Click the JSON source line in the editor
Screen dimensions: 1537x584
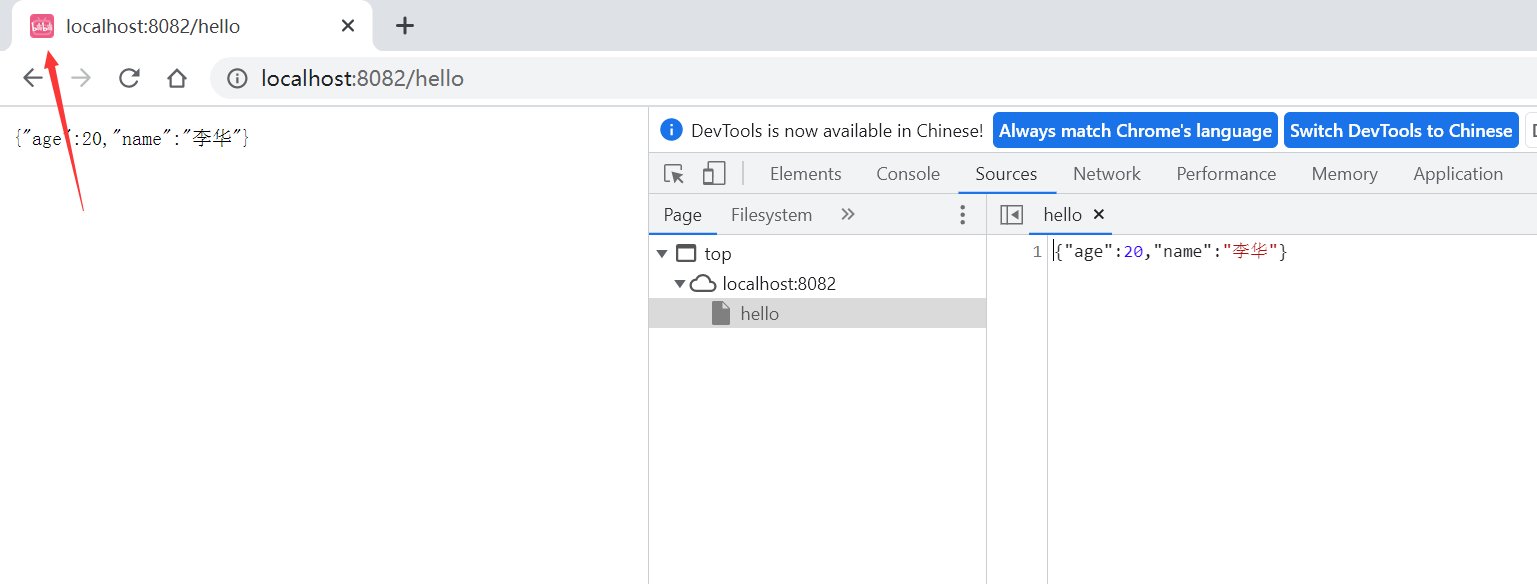(1171, 252)
